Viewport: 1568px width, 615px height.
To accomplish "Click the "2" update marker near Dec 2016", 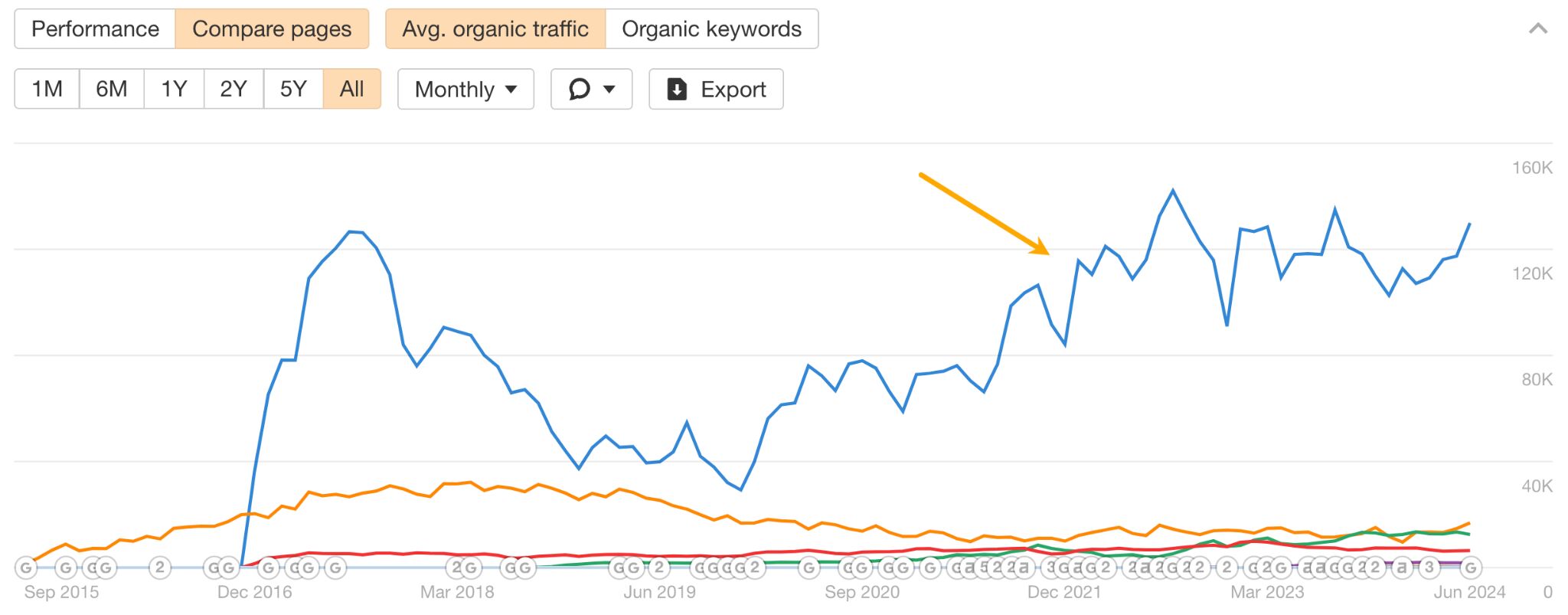I will tap(159, 567).
